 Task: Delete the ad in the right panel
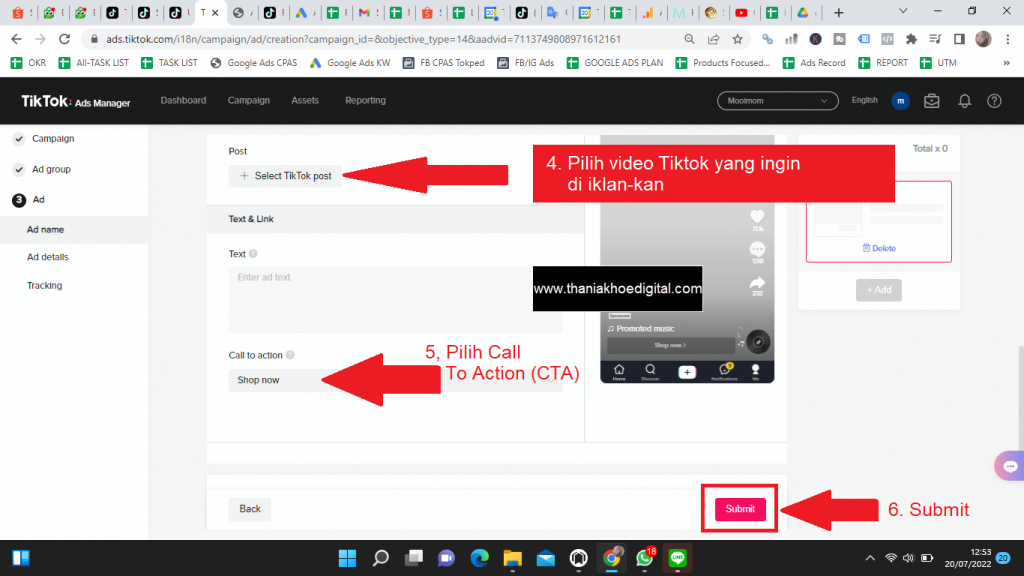coord(878,248)
